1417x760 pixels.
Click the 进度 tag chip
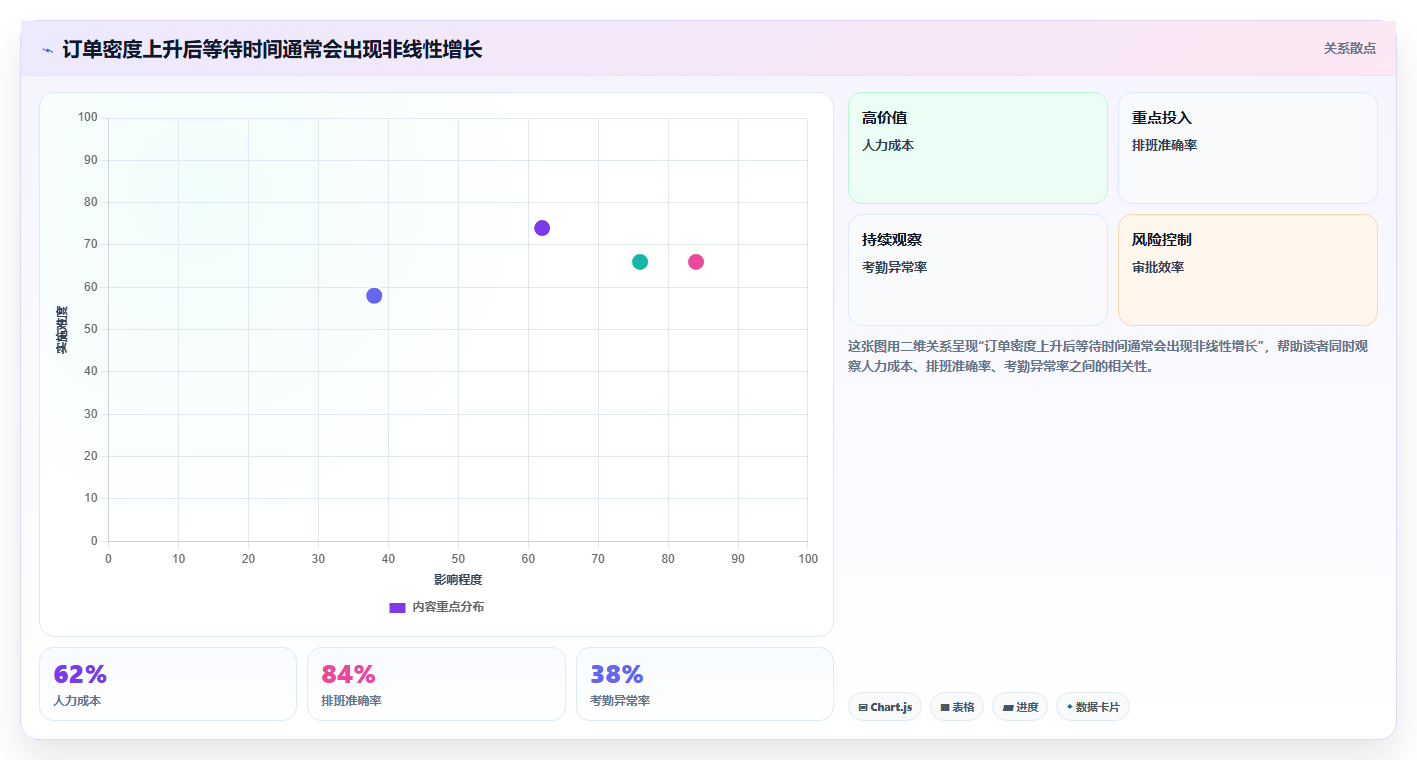pyautogui.click(x=1020, y=707)
